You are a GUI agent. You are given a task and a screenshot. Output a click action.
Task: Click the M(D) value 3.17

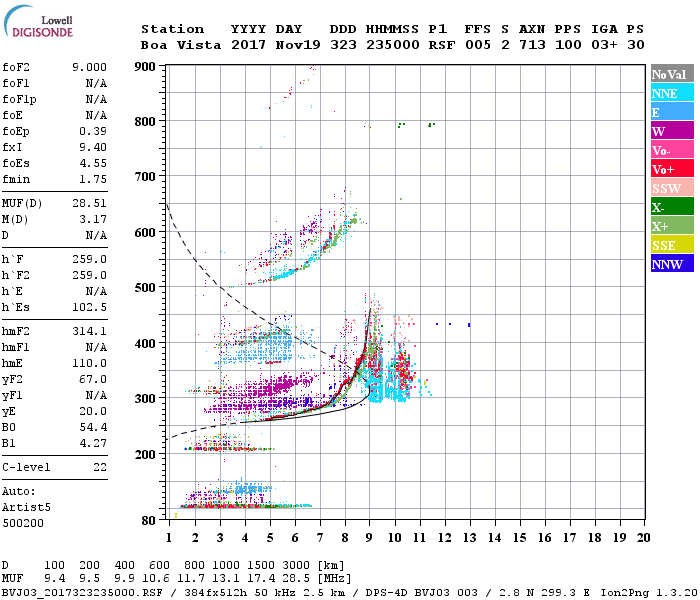(93, 219)
